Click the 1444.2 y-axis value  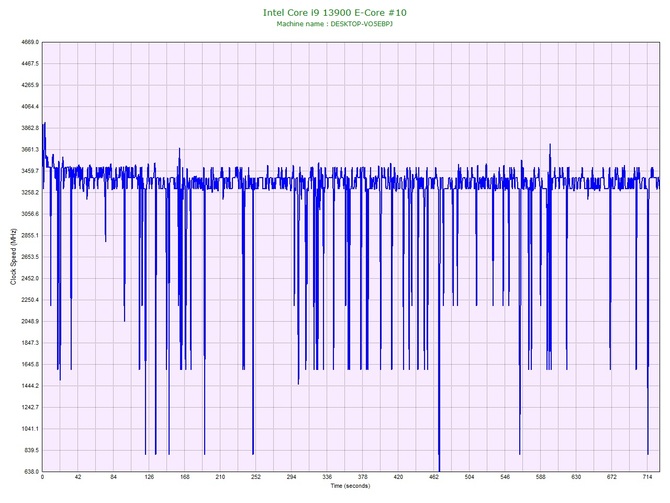[30, 386]
